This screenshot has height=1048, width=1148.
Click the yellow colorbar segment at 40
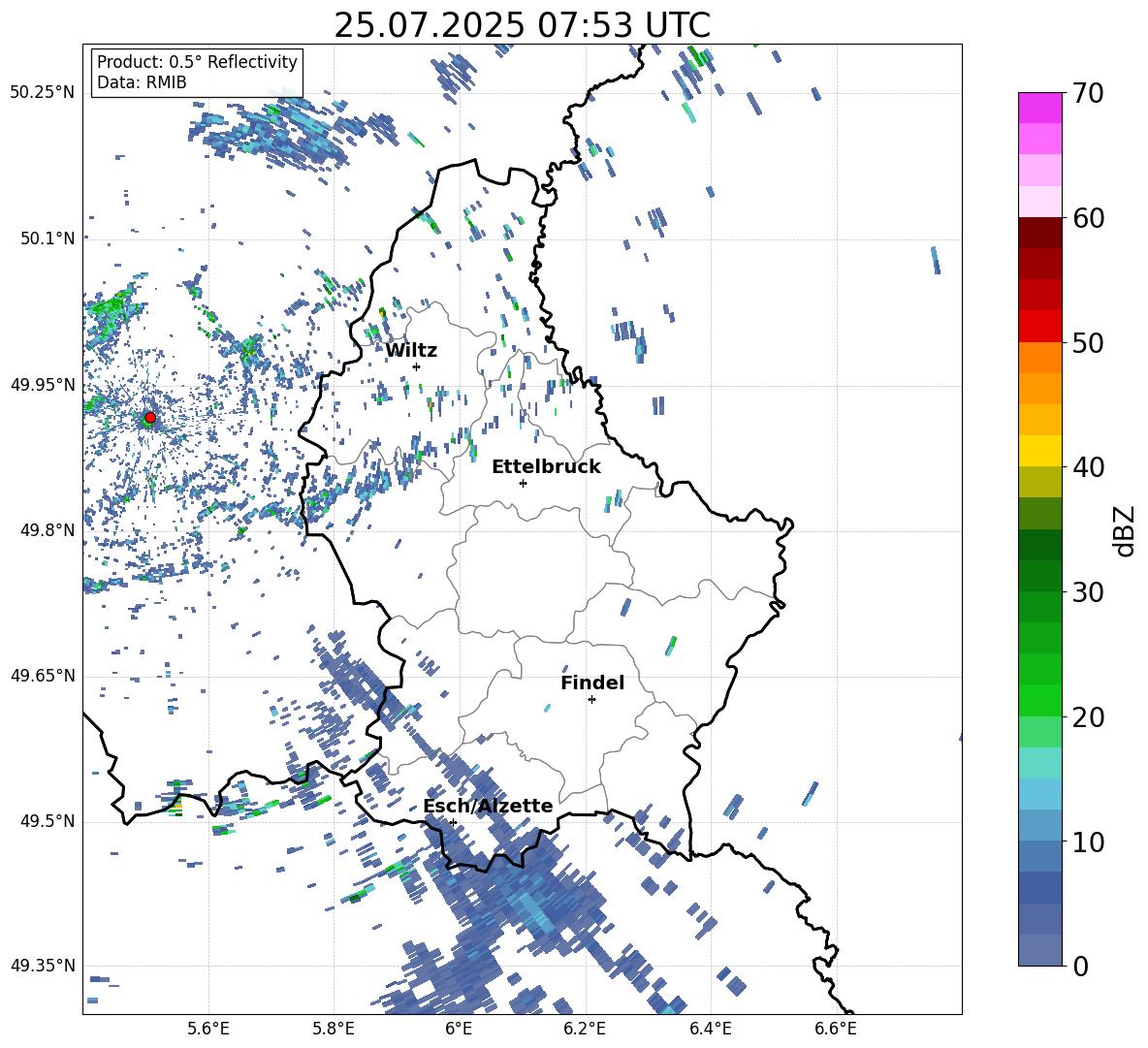click(1040, 451)
